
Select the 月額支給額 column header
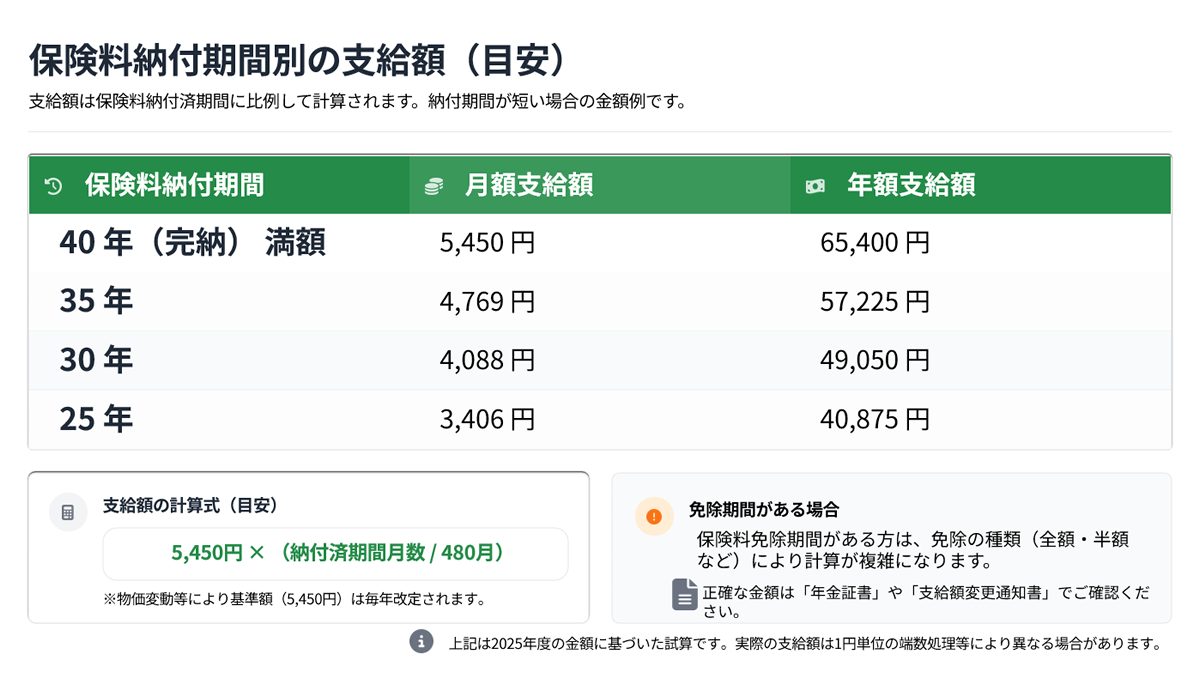point(529,185)
